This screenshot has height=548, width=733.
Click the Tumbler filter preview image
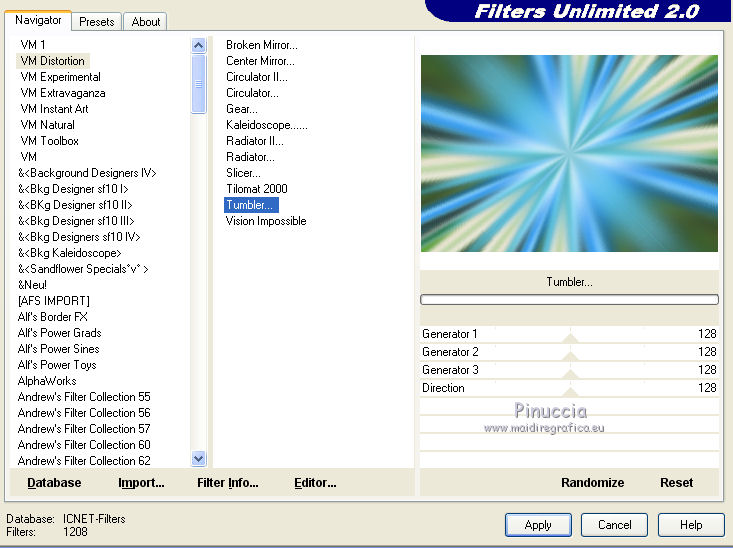[x=569, y=153]
